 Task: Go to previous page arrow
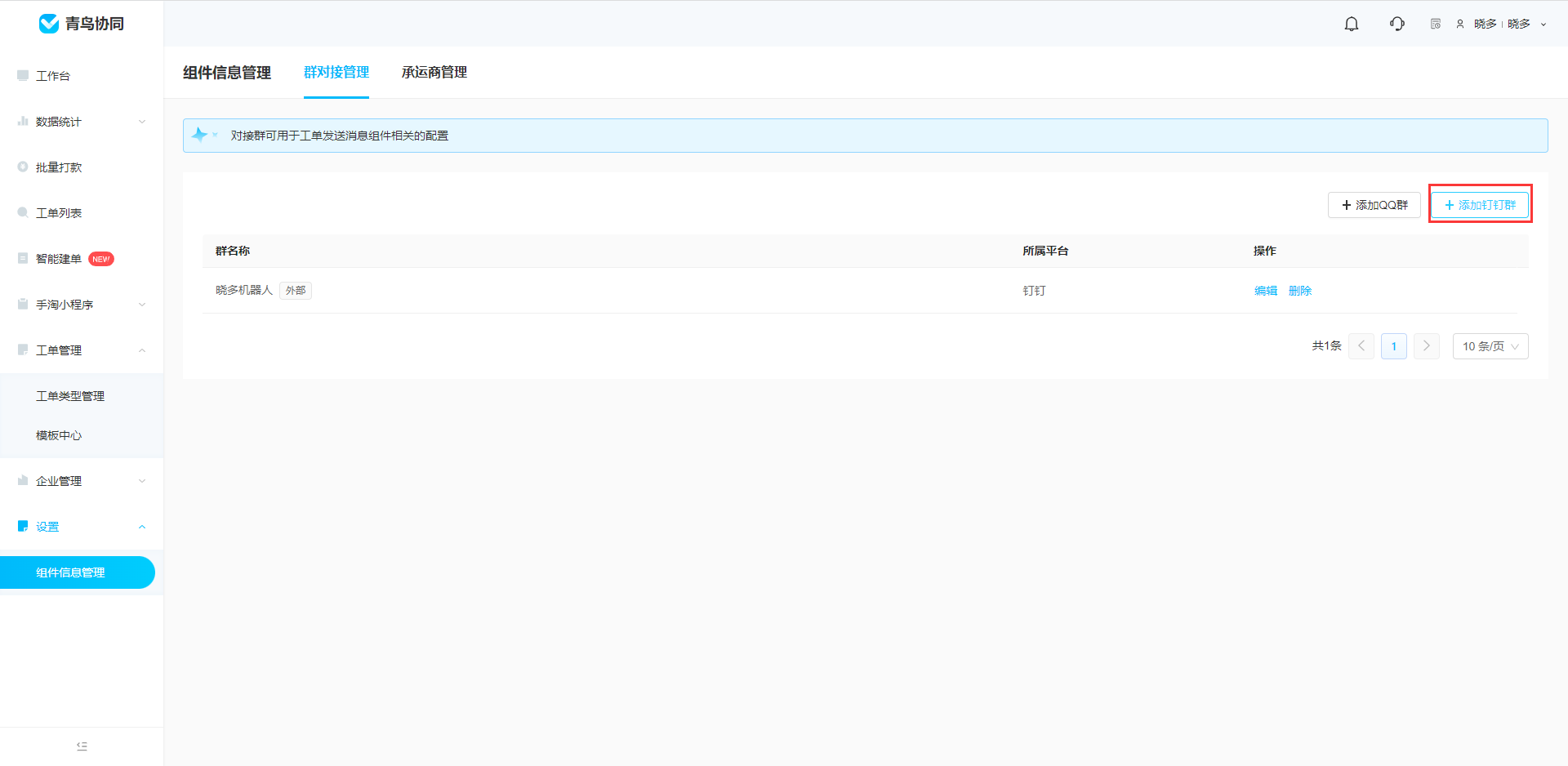click(1361, 346)
